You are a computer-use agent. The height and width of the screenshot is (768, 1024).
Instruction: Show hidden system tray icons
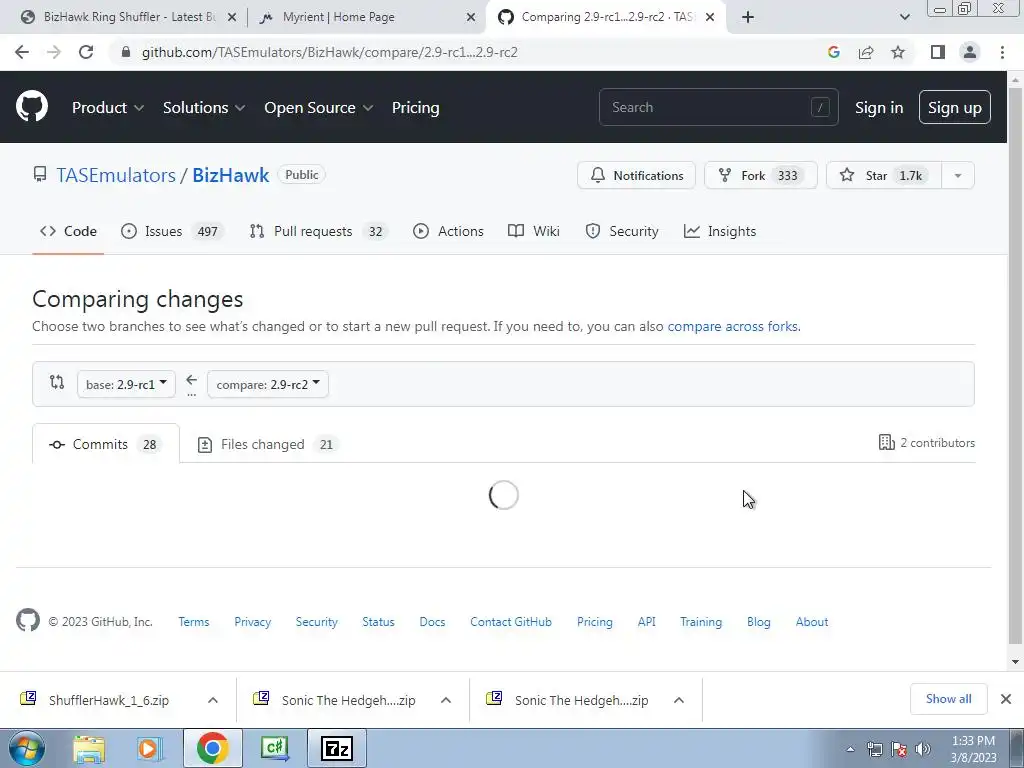tap(850, 749)
